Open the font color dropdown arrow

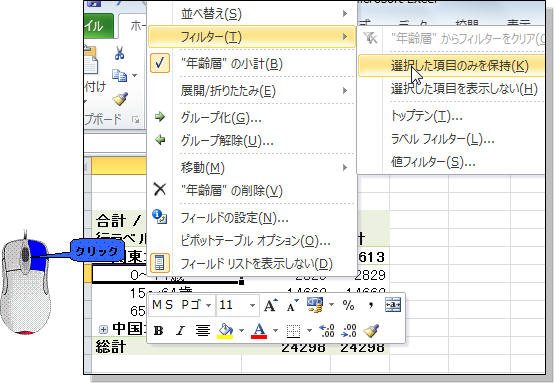pyautogui.click(x=275, y=331)
